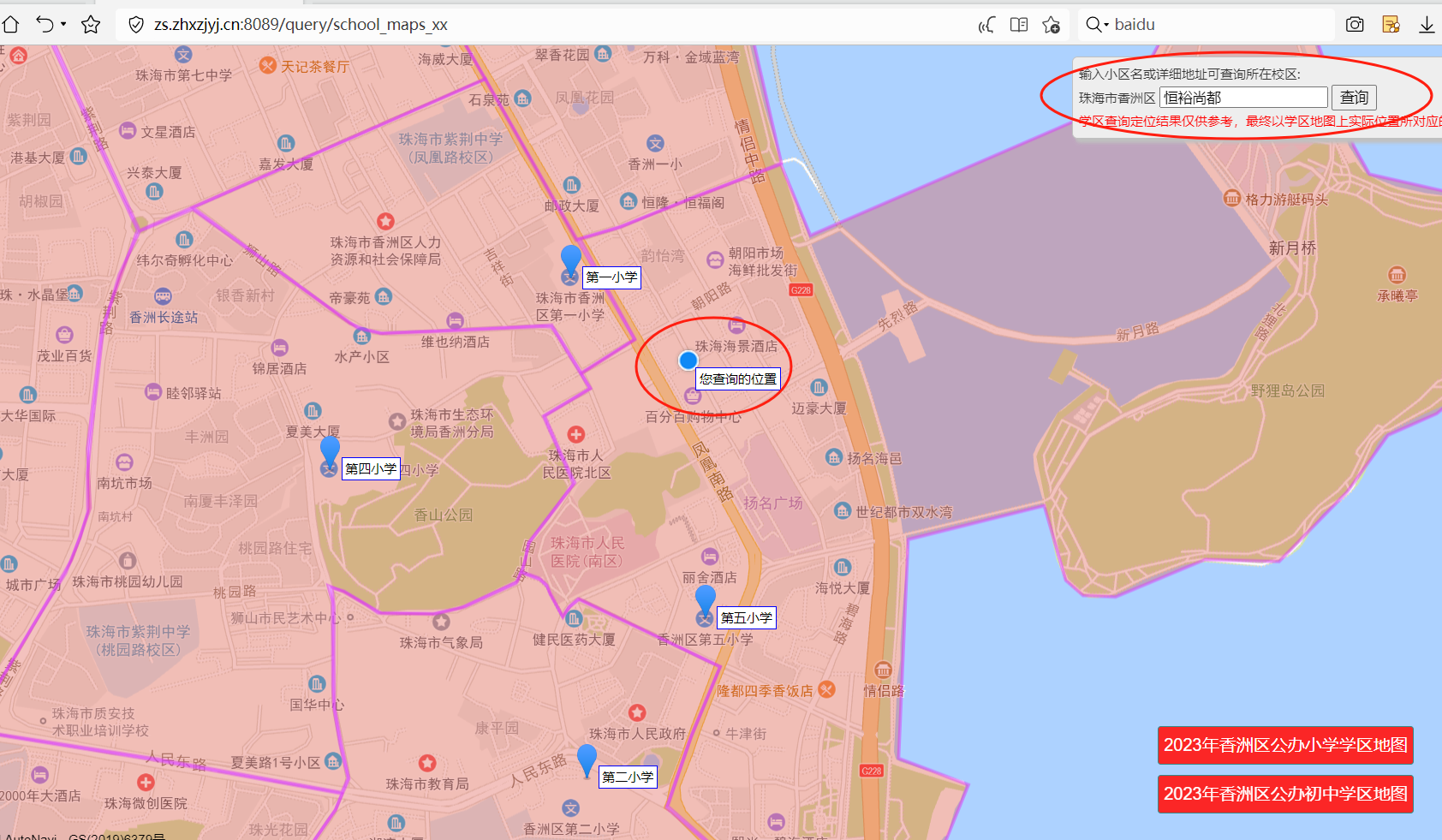Click the browser home icon
Image resolution: width=1442 pixels, height=840 pixels.
pos(11,25)
